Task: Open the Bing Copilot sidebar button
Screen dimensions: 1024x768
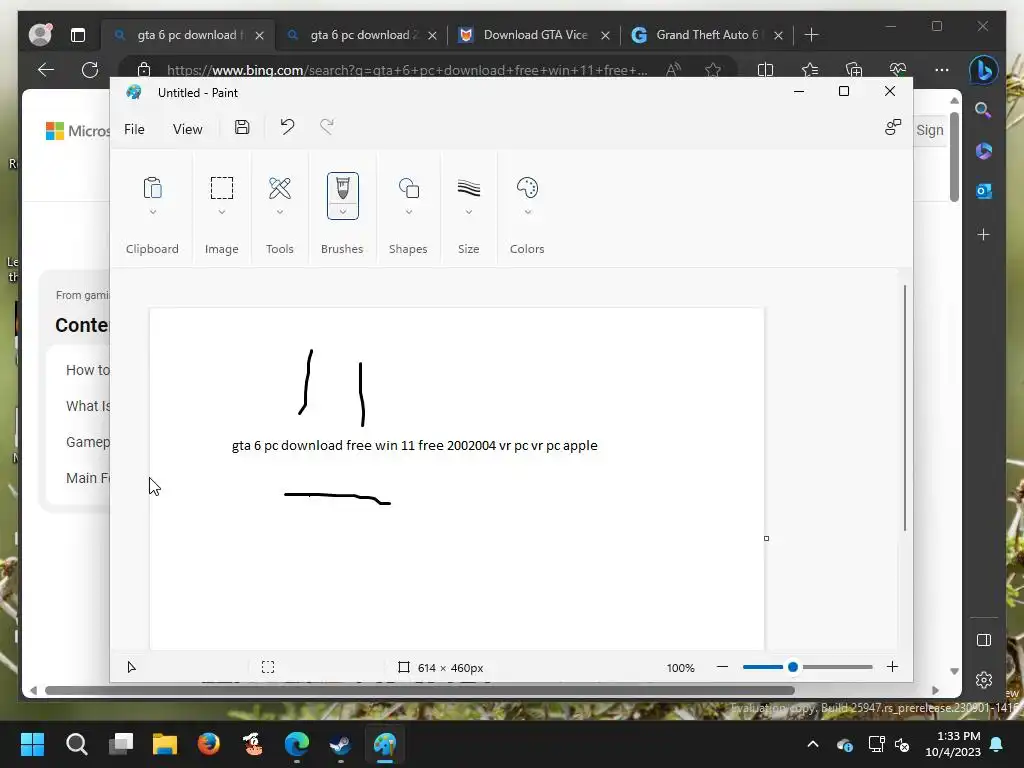Action: [x=984, y=71]
